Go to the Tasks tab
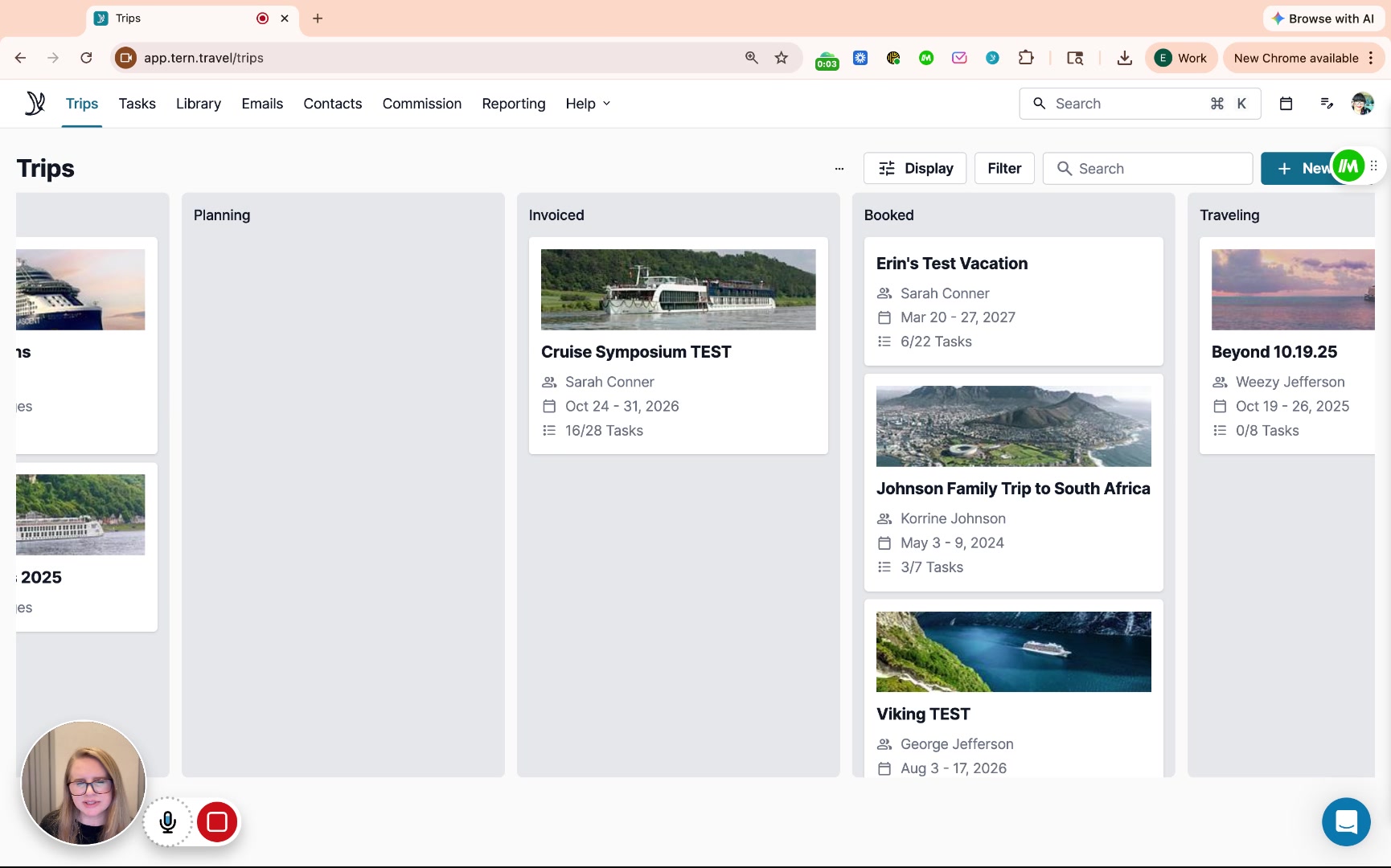 coord(137,104)
